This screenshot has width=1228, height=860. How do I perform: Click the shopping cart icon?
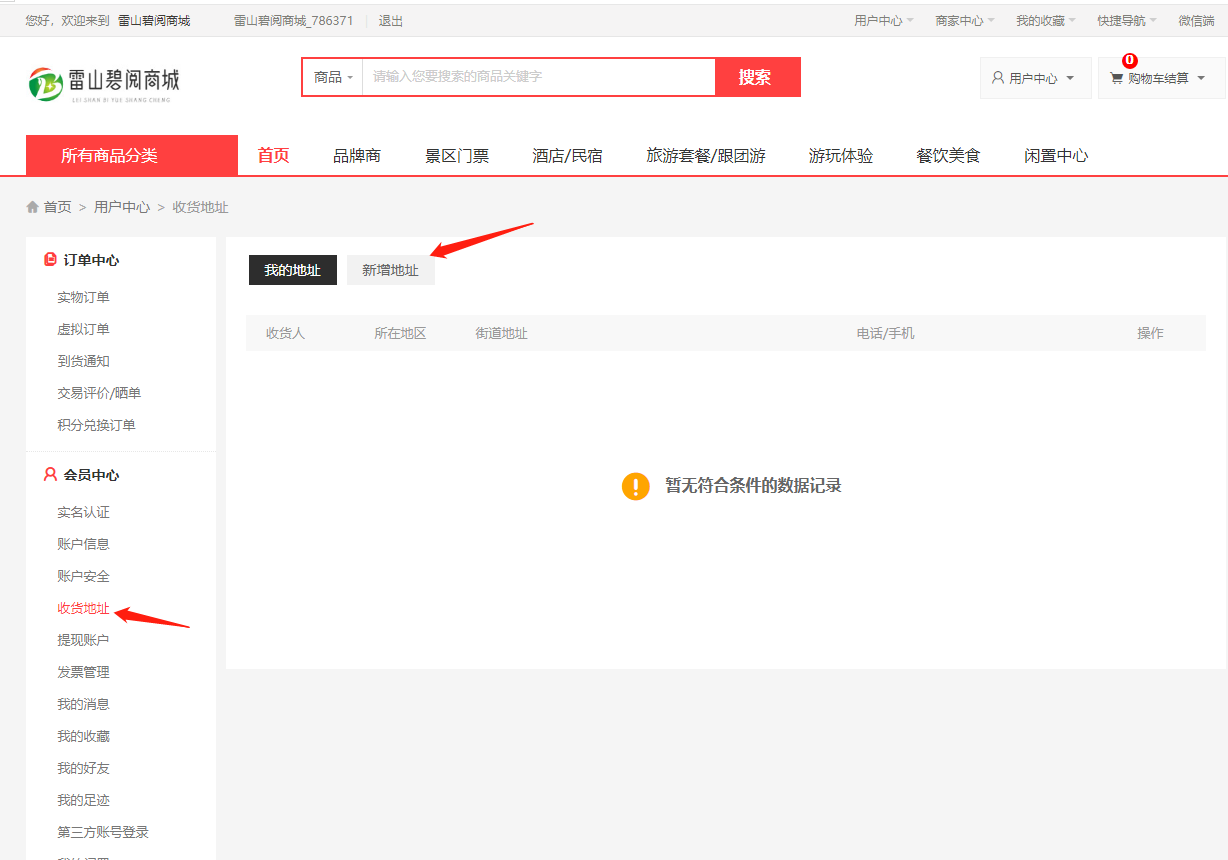click(1116, 78)
